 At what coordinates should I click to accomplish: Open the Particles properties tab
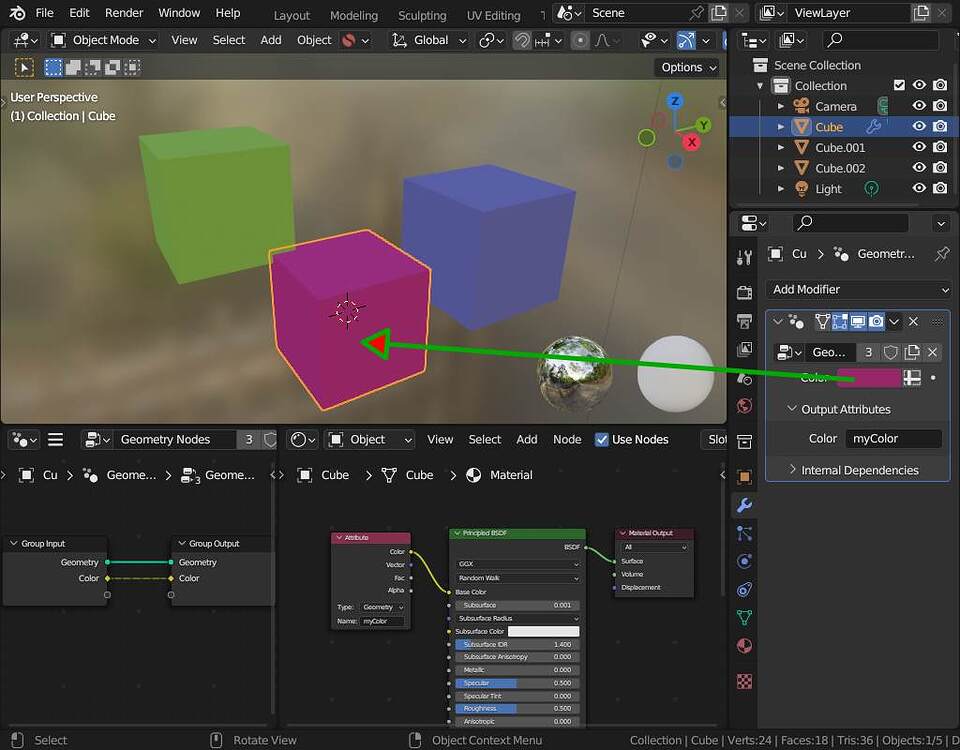[x=744, y=533]
